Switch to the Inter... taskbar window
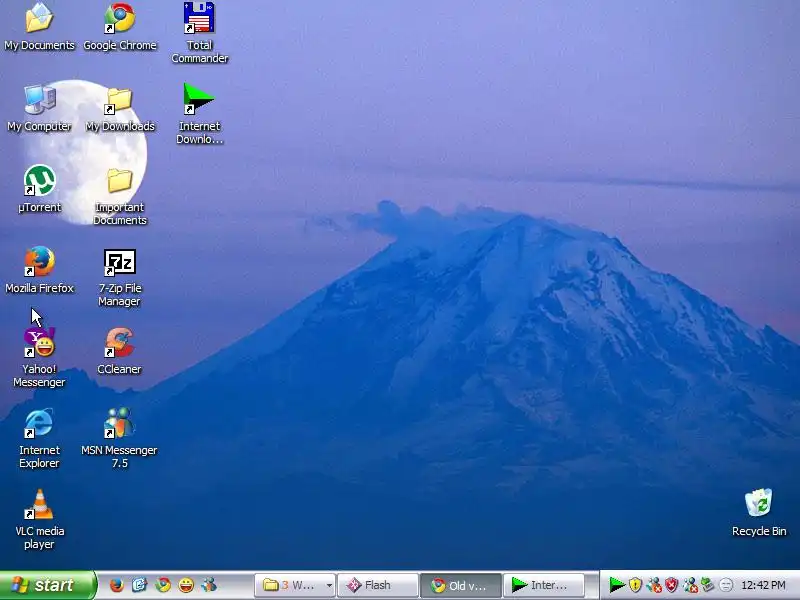This screenshot has height=600, width=800. tap(543, 585)
